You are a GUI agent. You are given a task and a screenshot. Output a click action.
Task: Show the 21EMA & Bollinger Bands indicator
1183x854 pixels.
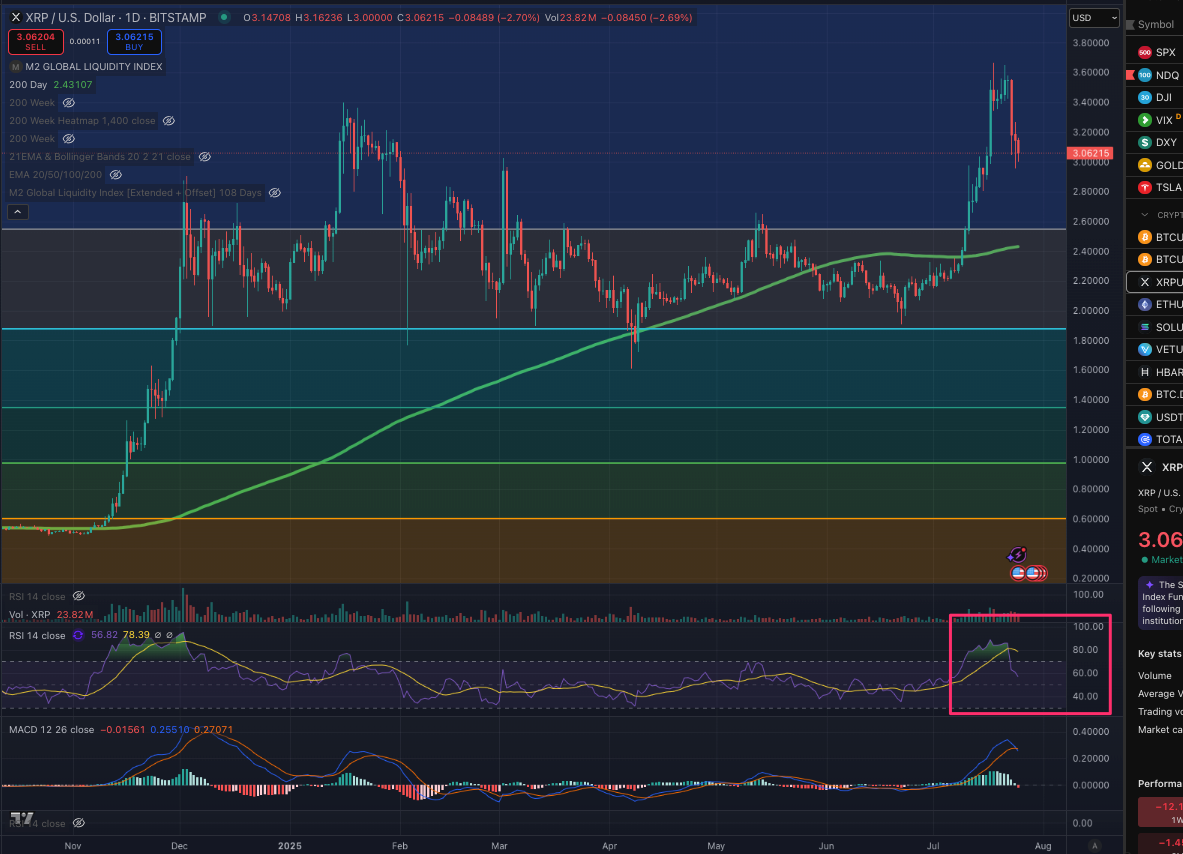pyautogui.click(x=204, y=157)
